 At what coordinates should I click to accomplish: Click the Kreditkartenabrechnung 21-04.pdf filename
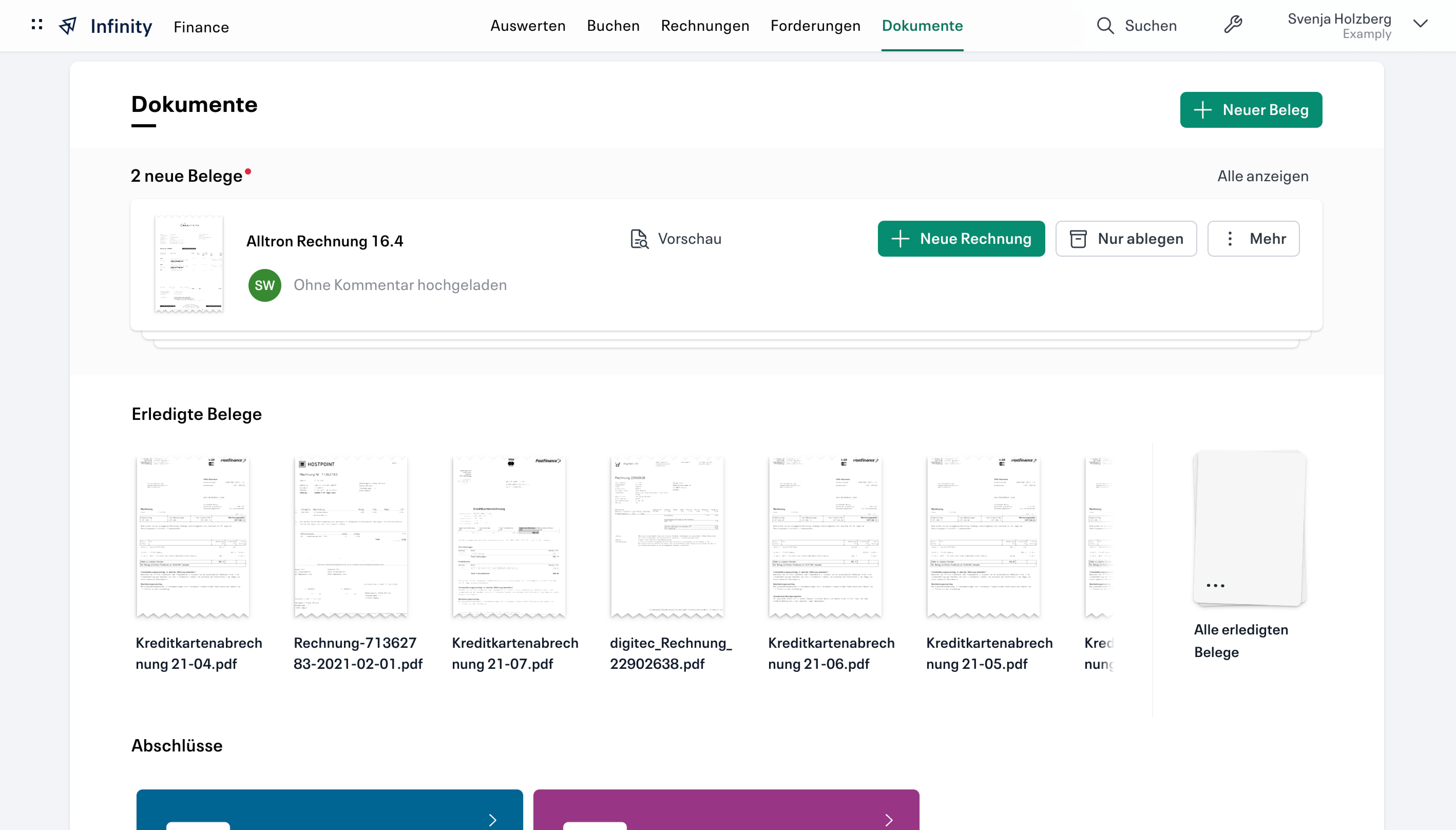[x=199, y=653]
